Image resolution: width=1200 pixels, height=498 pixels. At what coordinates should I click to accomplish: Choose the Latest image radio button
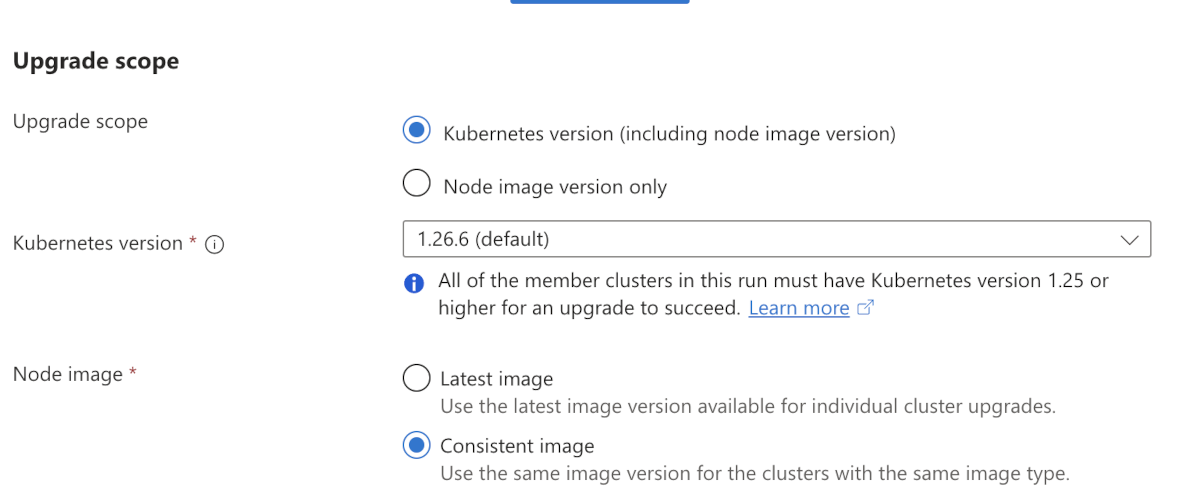pos(415,378)
